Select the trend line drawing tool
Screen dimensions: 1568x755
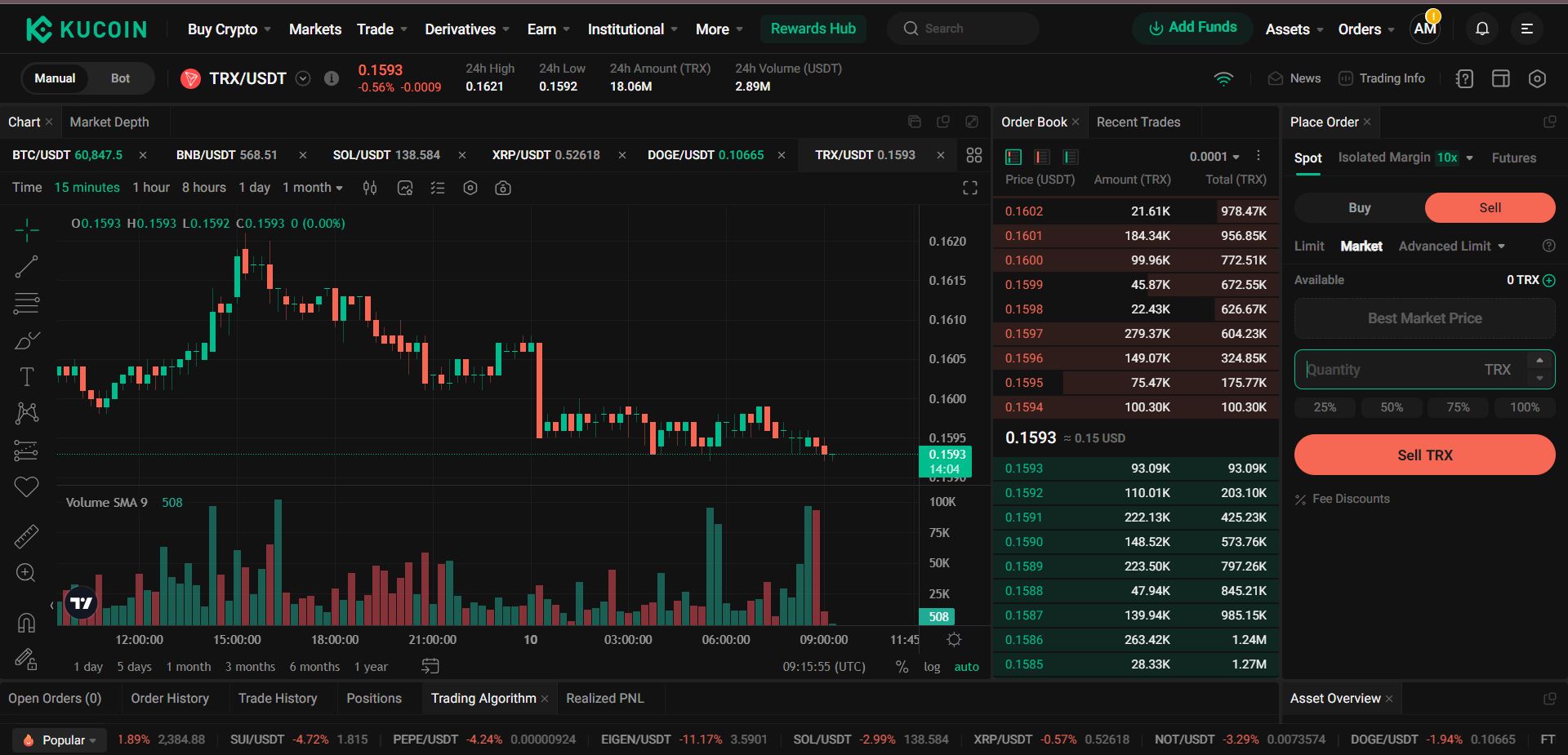point(26,266)
